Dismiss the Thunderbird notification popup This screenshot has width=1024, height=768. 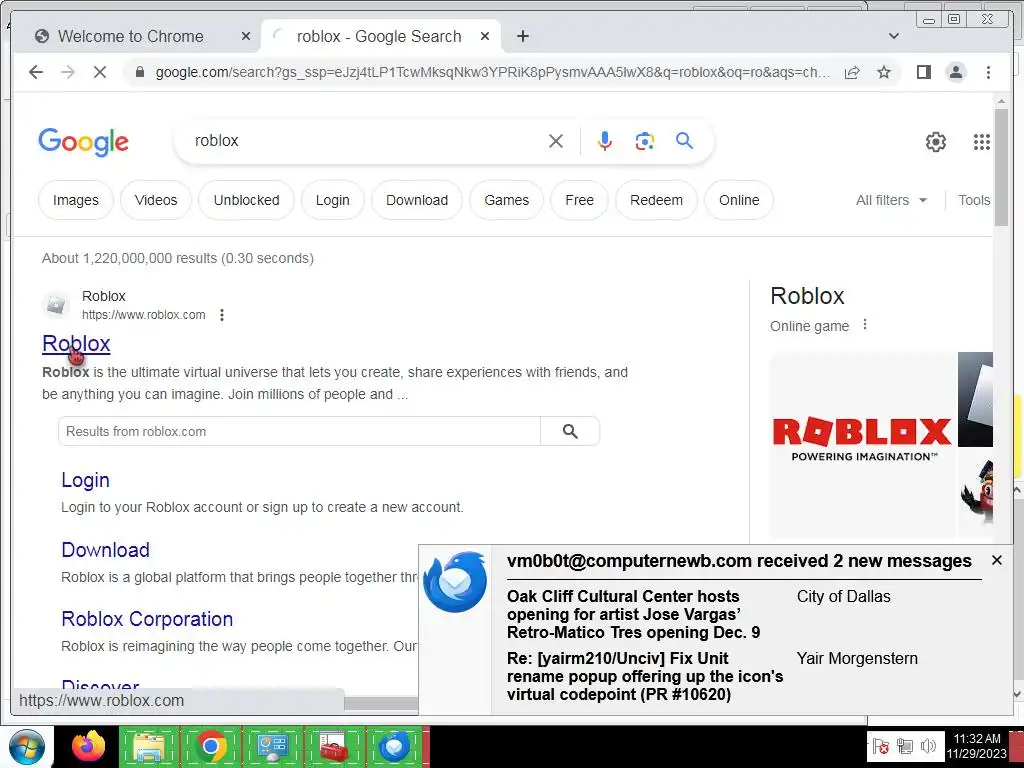997,560
